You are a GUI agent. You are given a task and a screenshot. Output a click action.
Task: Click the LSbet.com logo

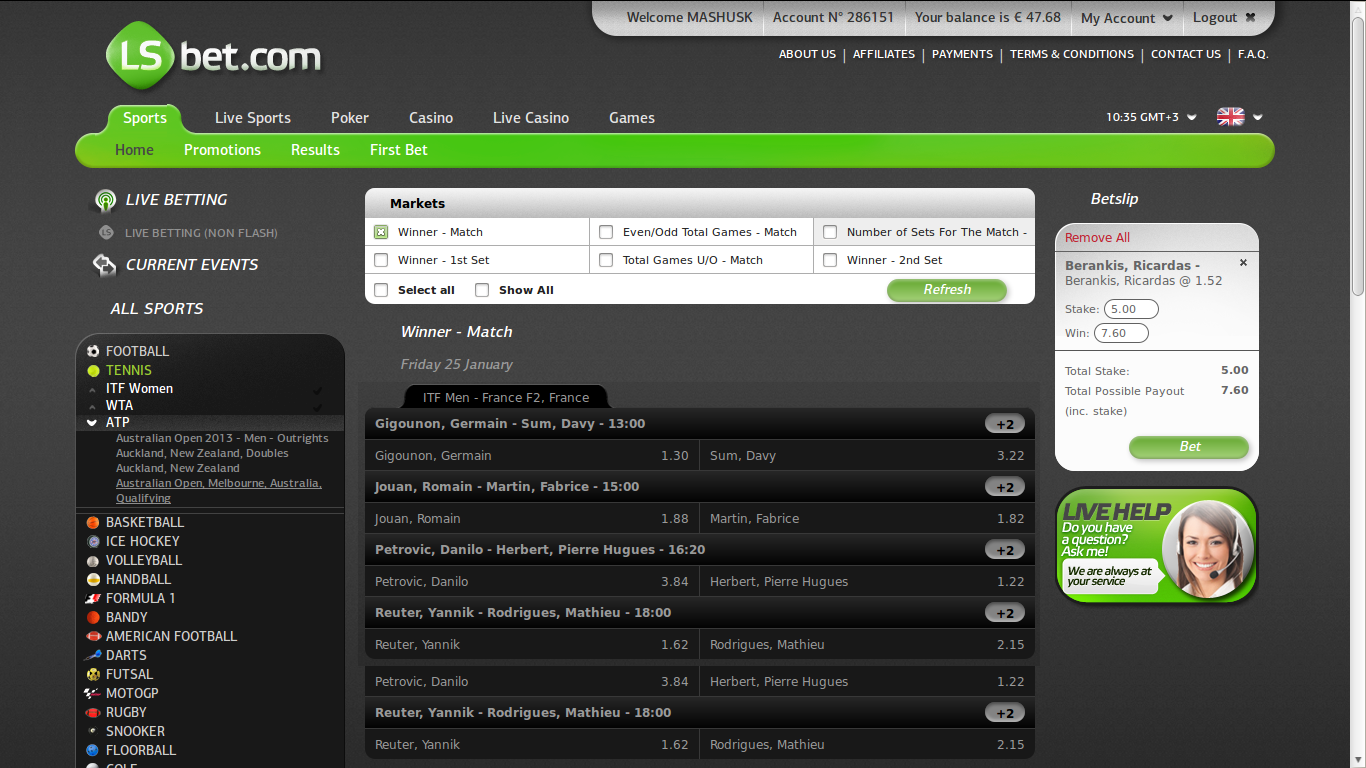coord(214,57)
